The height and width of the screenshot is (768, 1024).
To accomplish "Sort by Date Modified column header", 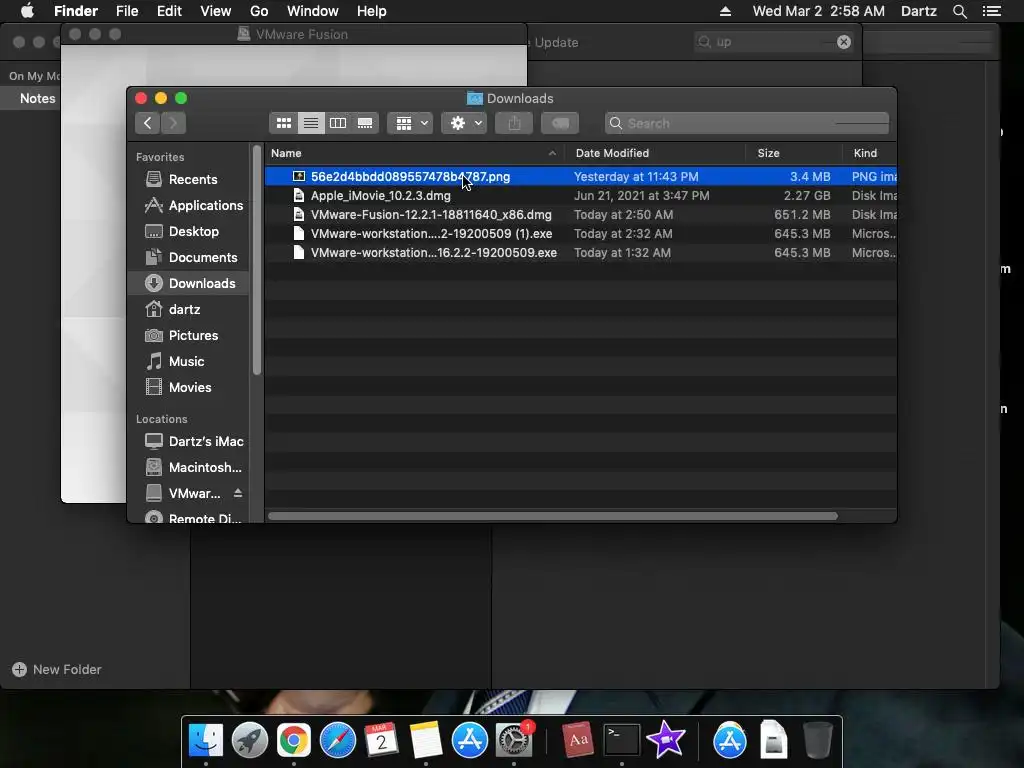I will (656, 153).
